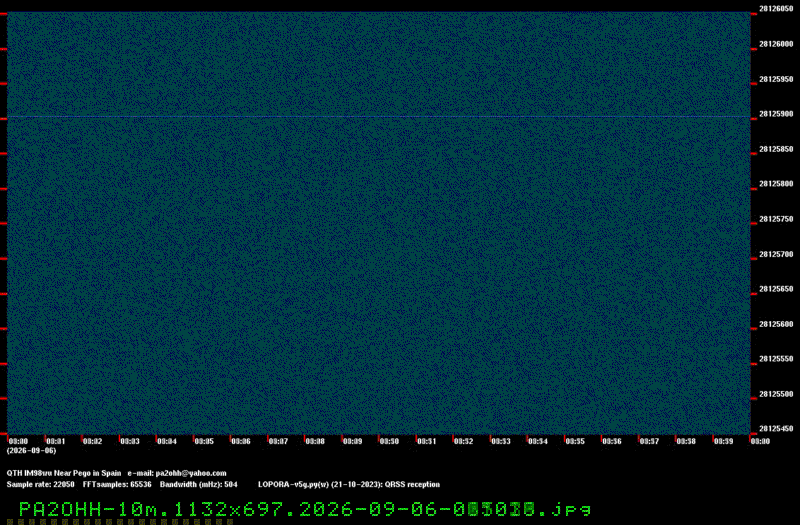Select the 28125700 frequency marker
Screen dimensions: 800x525
[x=776, y=255]
